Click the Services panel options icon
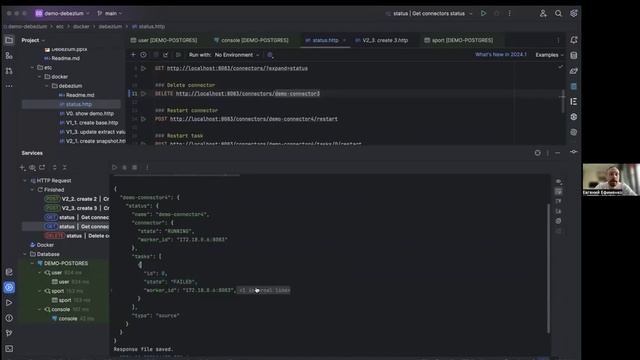640x360 pixels. click(x=547, y=153)
